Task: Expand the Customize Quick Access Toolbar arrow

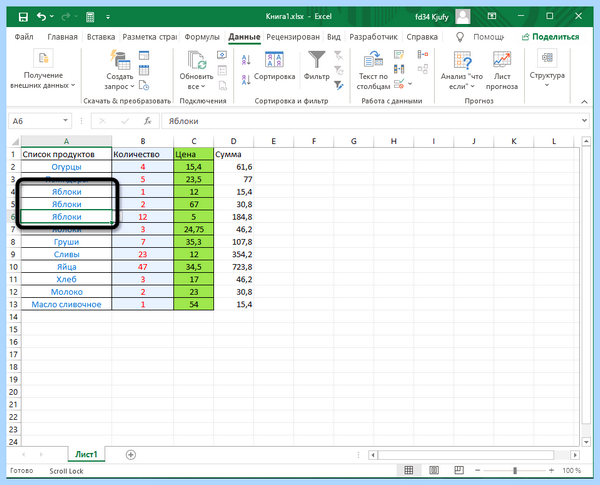Action: pos(108,17)
